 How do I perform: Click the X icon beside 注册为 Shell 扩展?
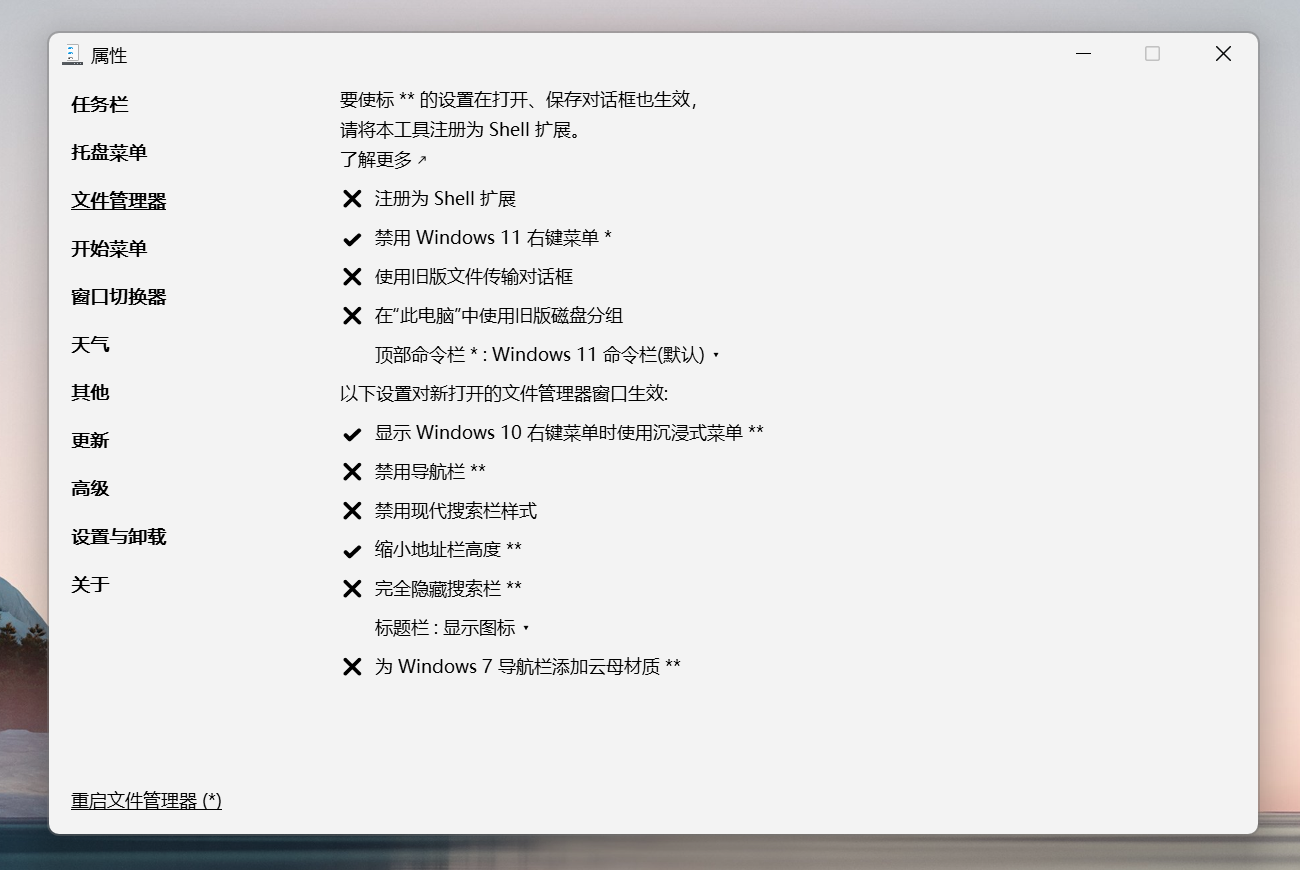pos(352,199)
